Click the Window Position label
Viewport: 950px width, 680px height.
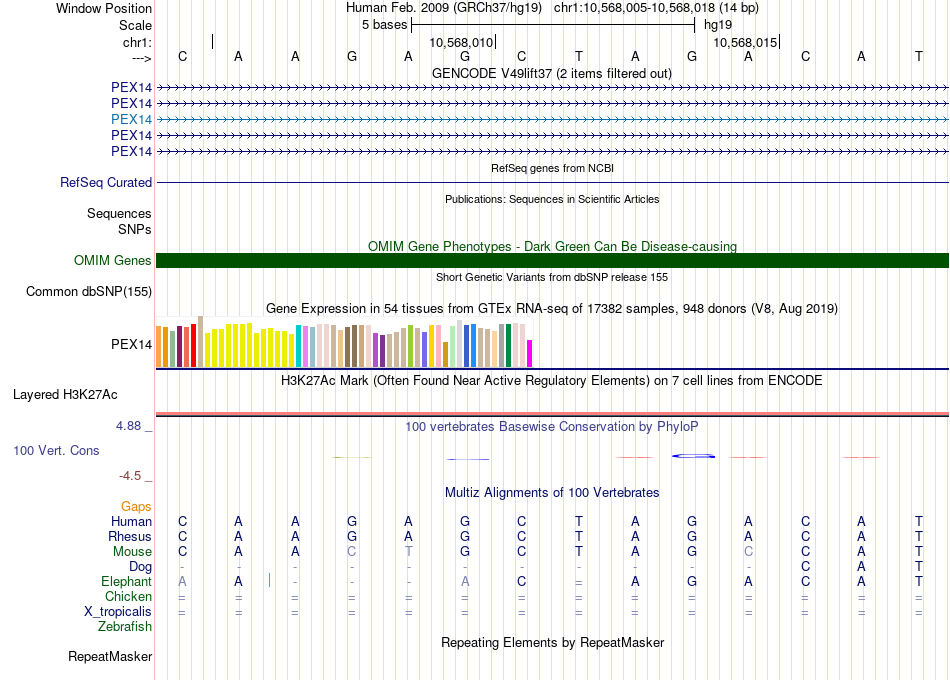tap(104, 8)
